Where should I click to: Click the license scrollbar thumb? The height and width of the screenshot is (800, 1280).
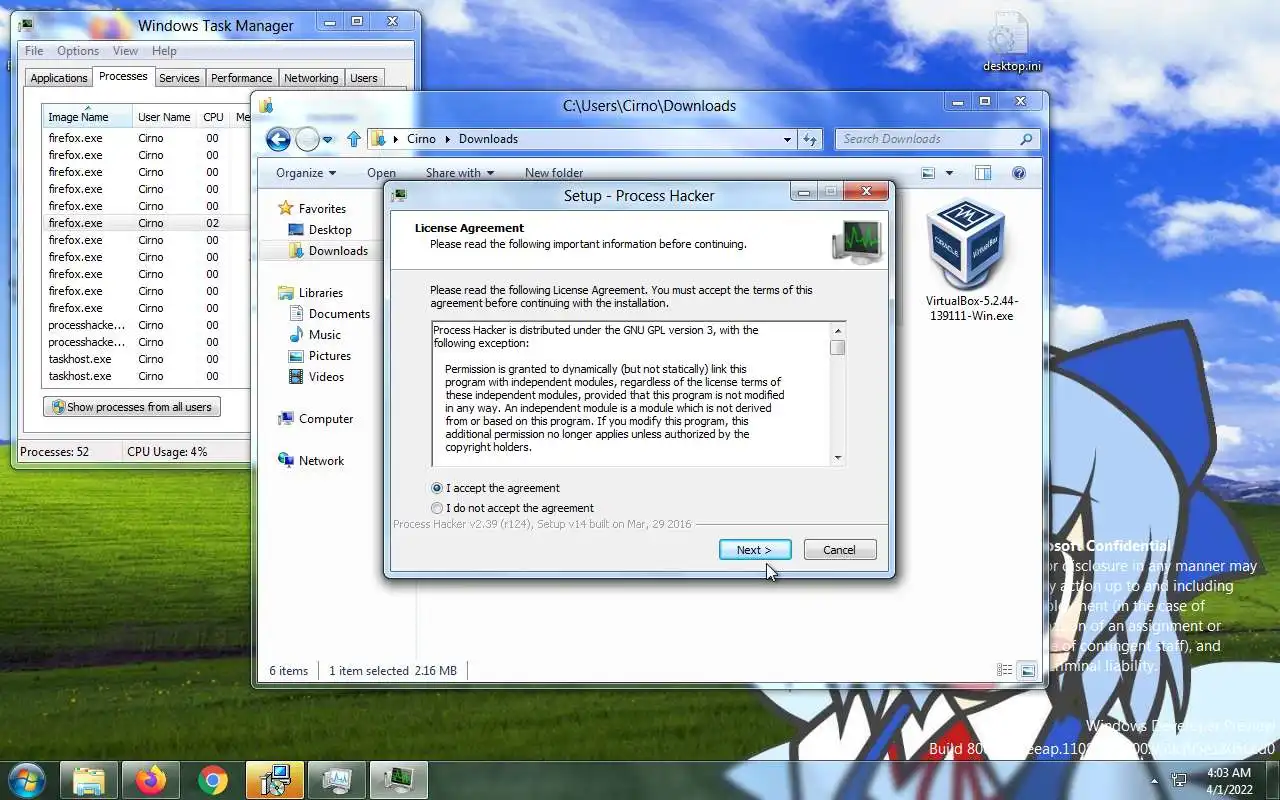click(x=838, y=347)
